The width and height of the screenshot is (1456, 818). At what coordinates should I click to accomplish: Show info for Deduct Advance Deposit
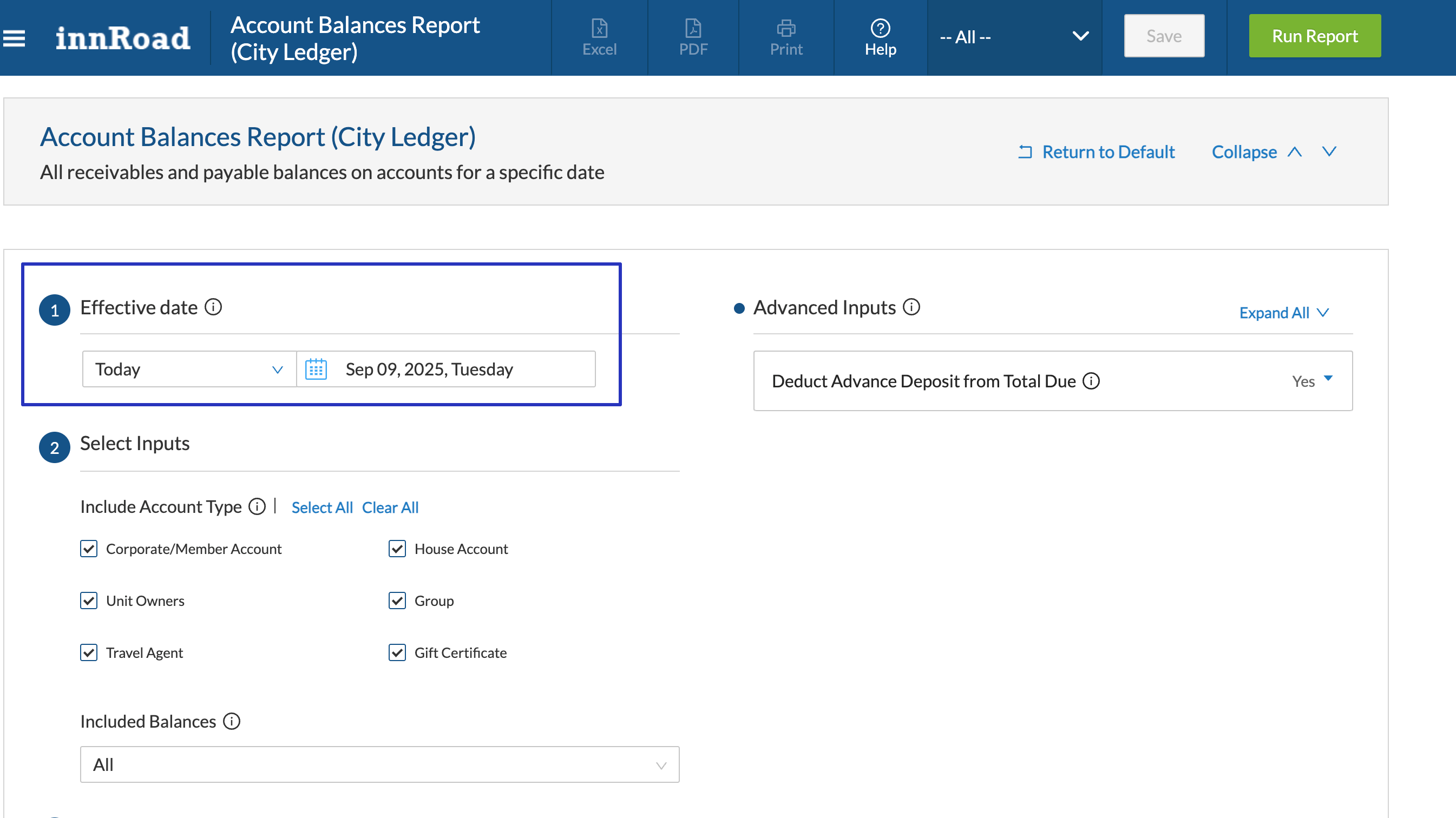click(1091, 381)
